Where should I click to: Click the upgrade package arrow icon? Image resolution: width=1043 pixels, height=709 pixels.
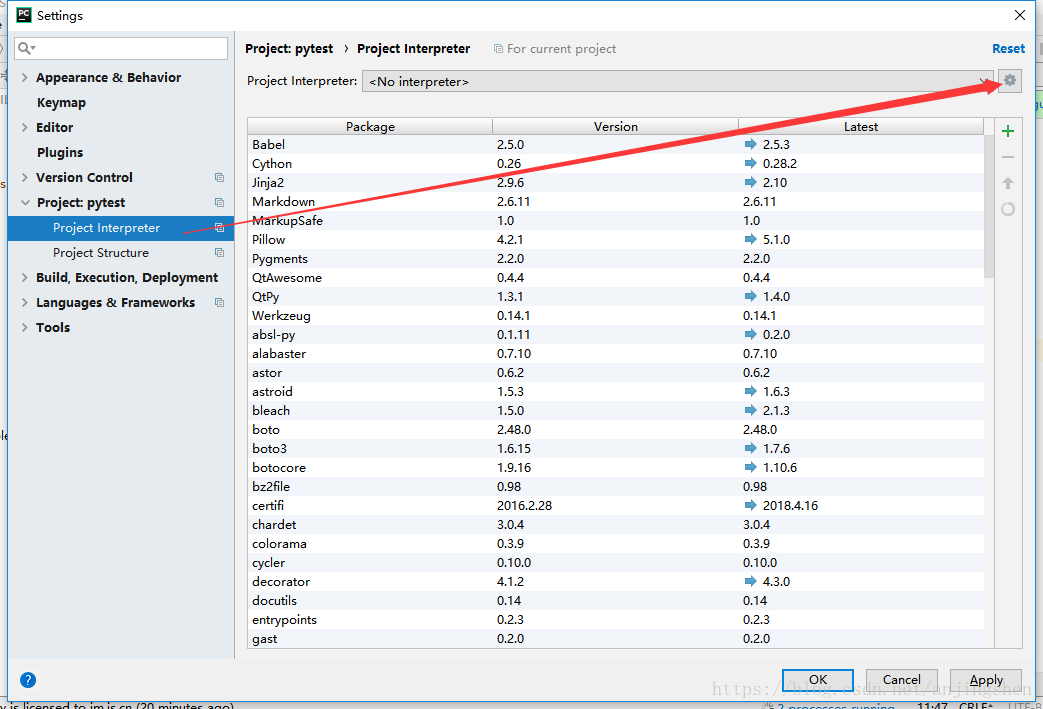pos(1008,183)
